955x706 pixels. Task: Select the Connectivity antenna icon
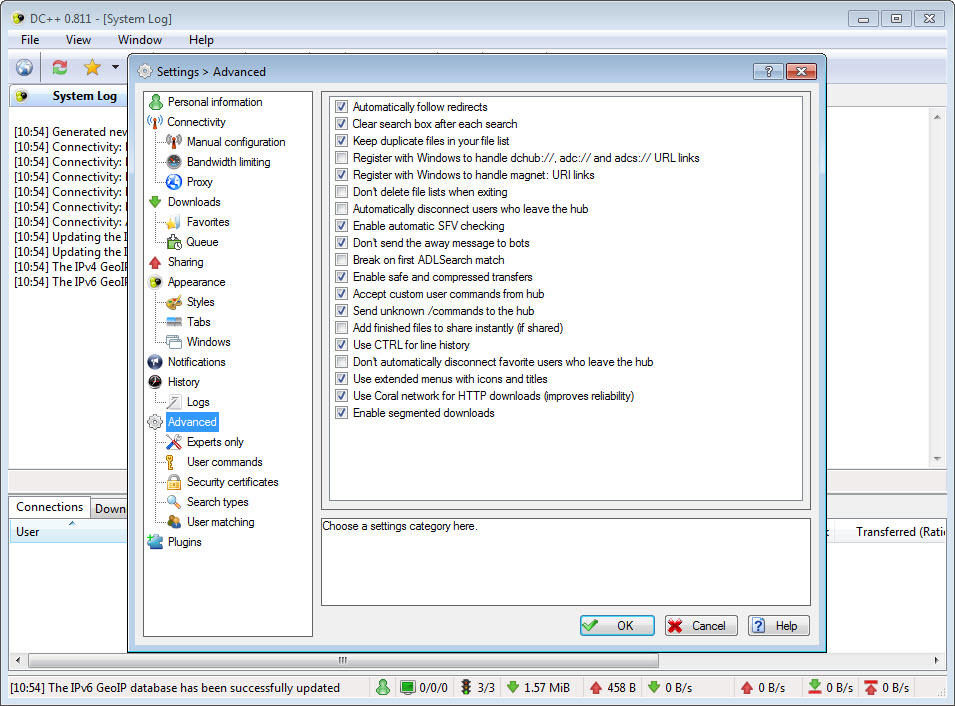coord(155,122)
